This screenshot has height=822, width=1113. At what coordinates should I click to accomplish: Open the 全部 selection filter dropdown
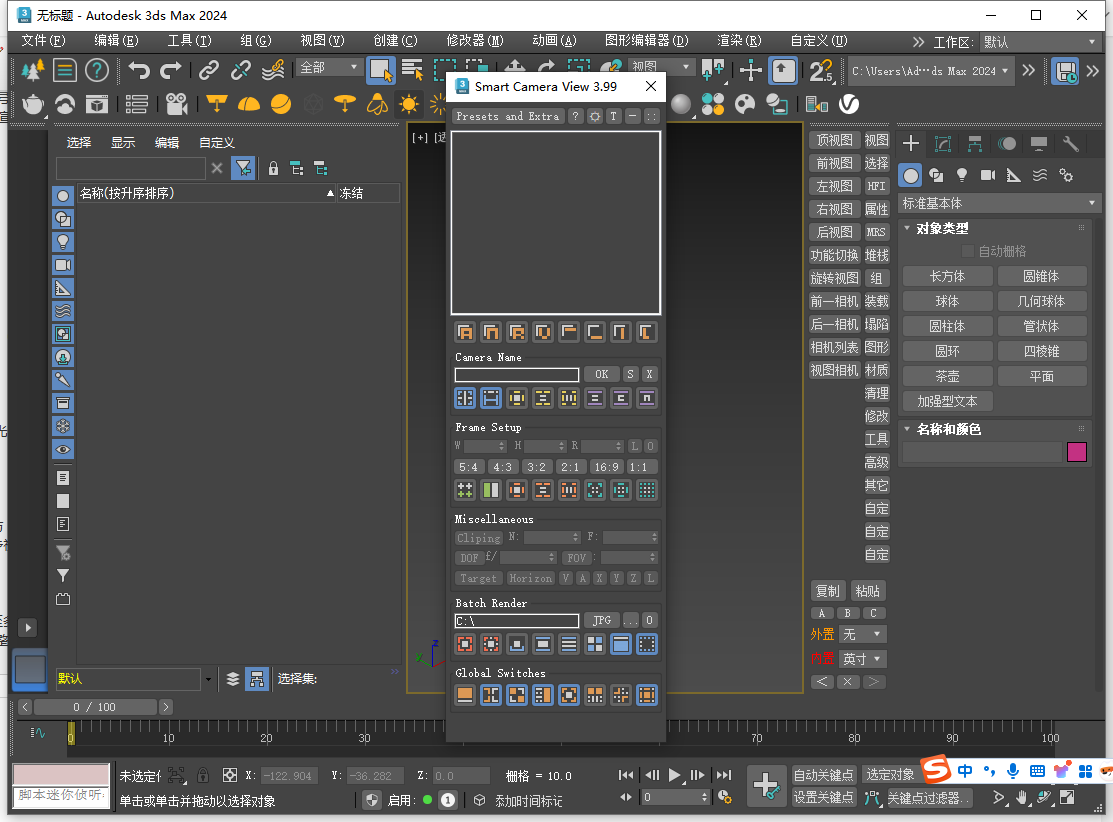tap(328, 67)
